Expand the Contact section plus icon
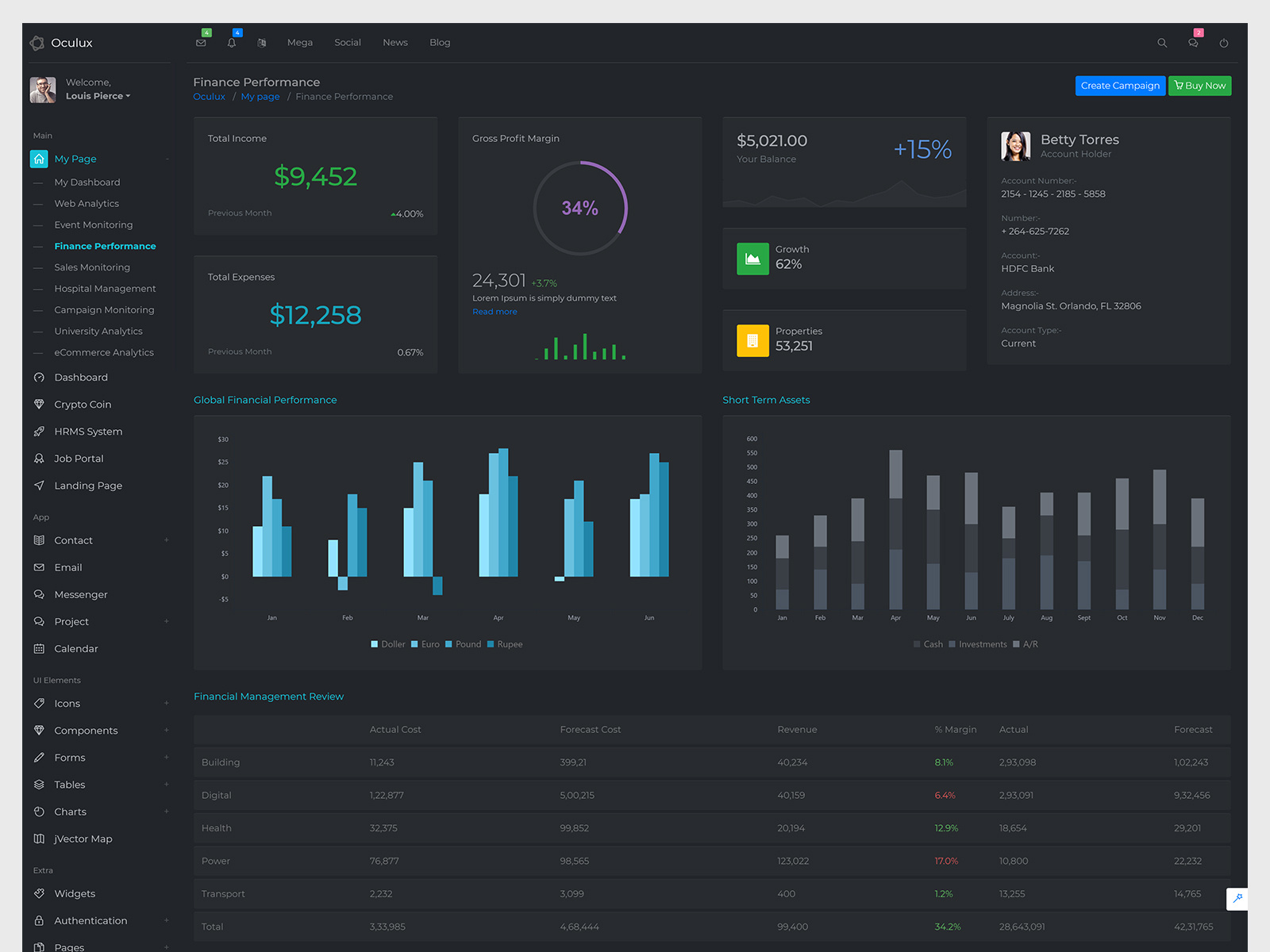This screenshot has width=1270, height=952. tap(167, 540)
